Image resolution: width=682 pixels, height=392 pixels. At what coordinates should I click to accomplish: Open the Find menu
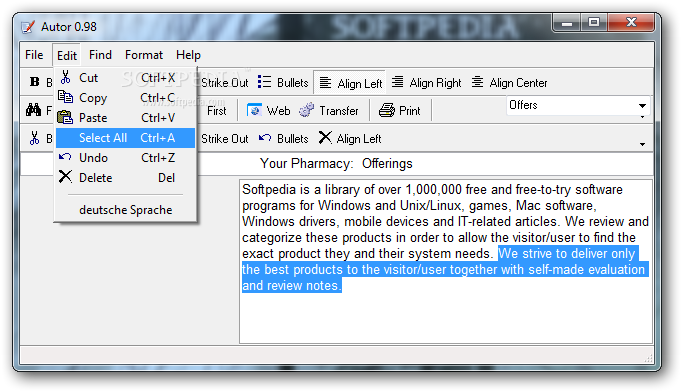pos(100,55)
